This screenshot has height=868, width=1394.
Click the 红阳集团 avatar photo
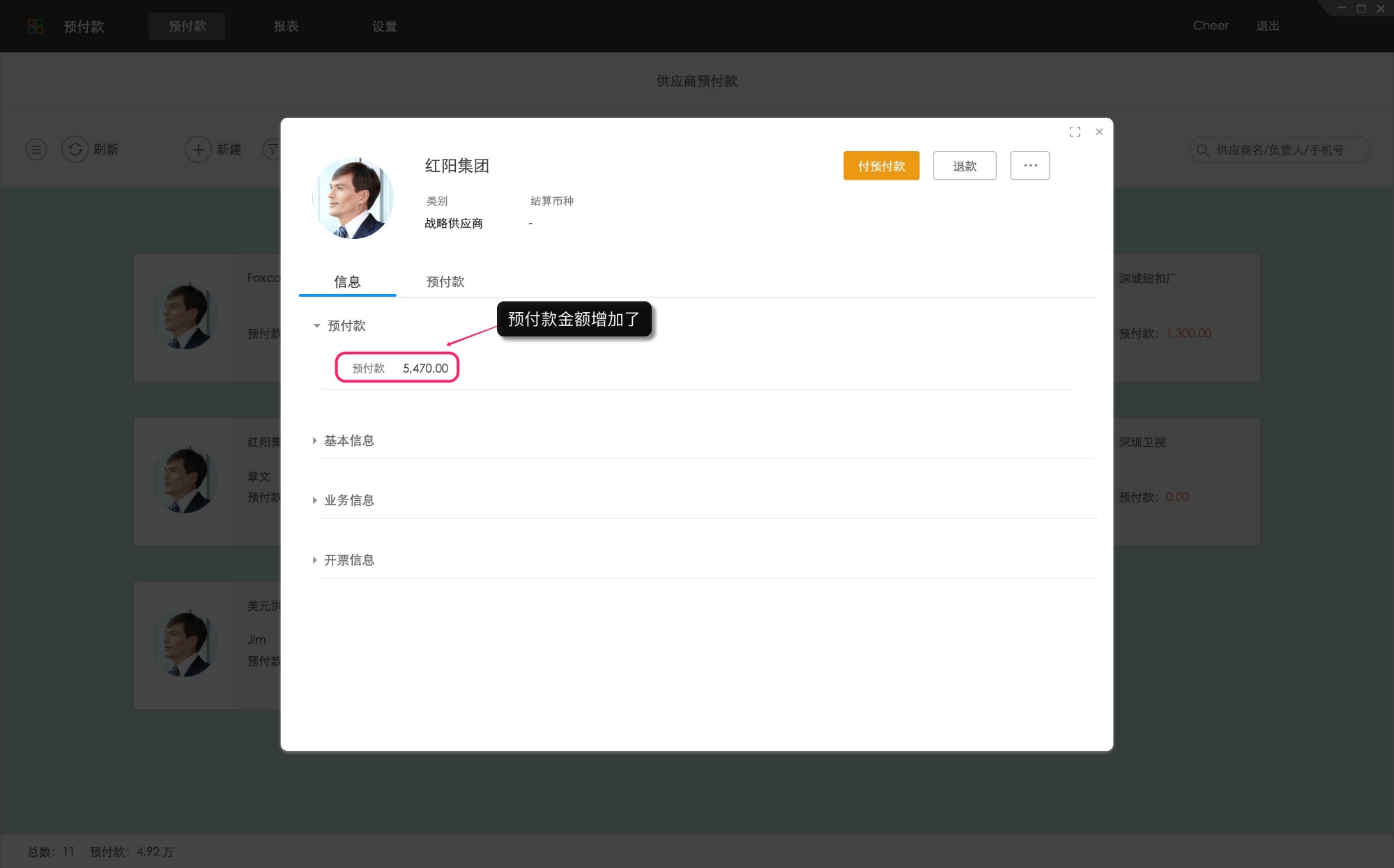[354, 198]
